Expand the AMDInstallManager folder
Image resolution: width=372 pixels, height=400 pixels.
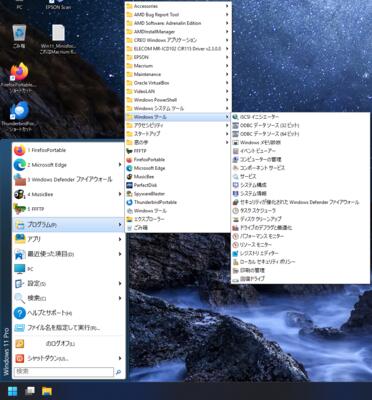(x=178, y=32)
